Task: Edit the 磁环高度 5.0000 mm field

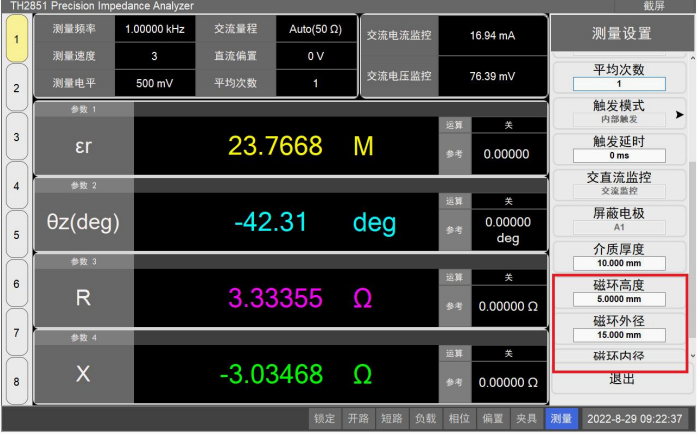Action: click(619, 298)
